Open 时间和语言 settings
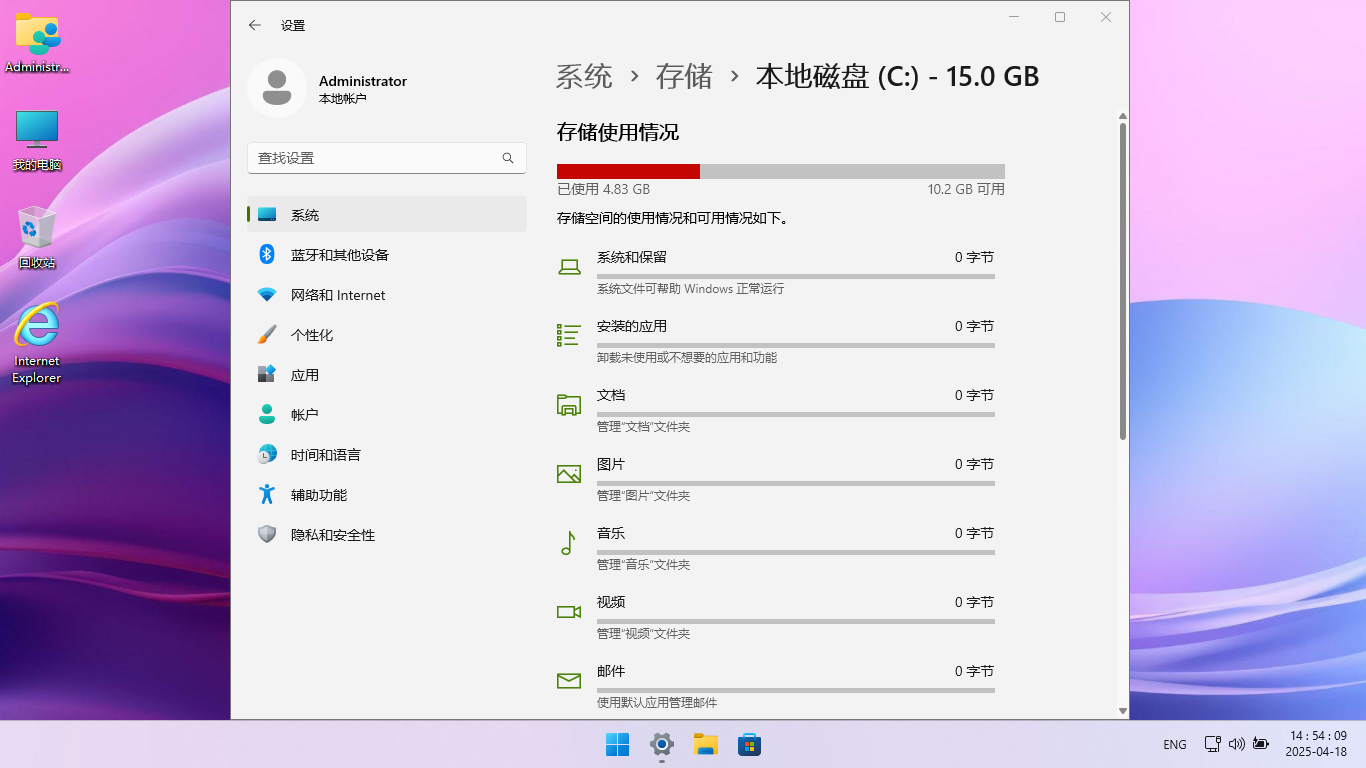1366x768 pixels. pyautogui.click(x=387, y=454)
